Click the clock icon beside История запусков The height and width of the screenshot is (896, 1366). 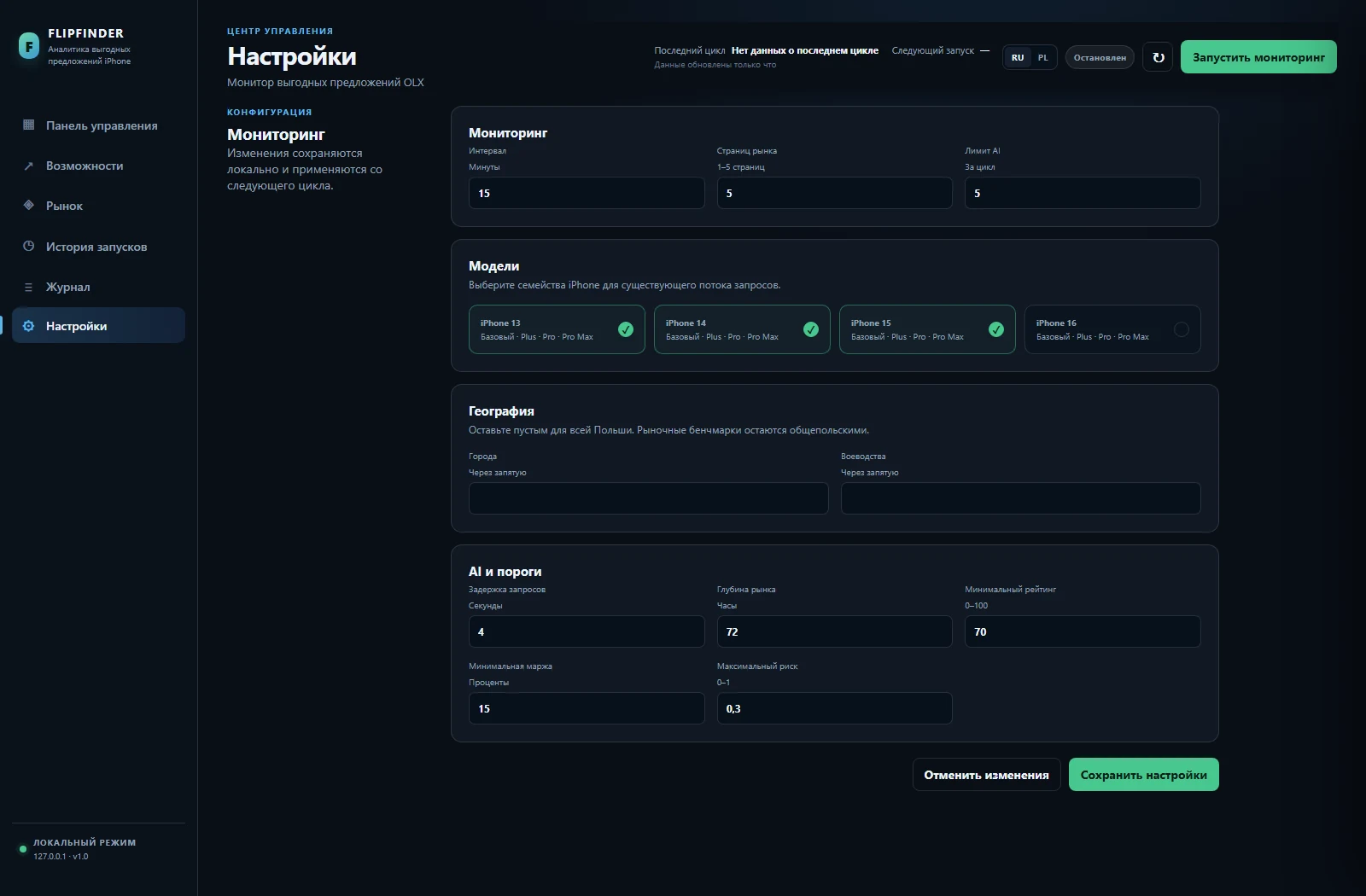click(x=29, y=247)
